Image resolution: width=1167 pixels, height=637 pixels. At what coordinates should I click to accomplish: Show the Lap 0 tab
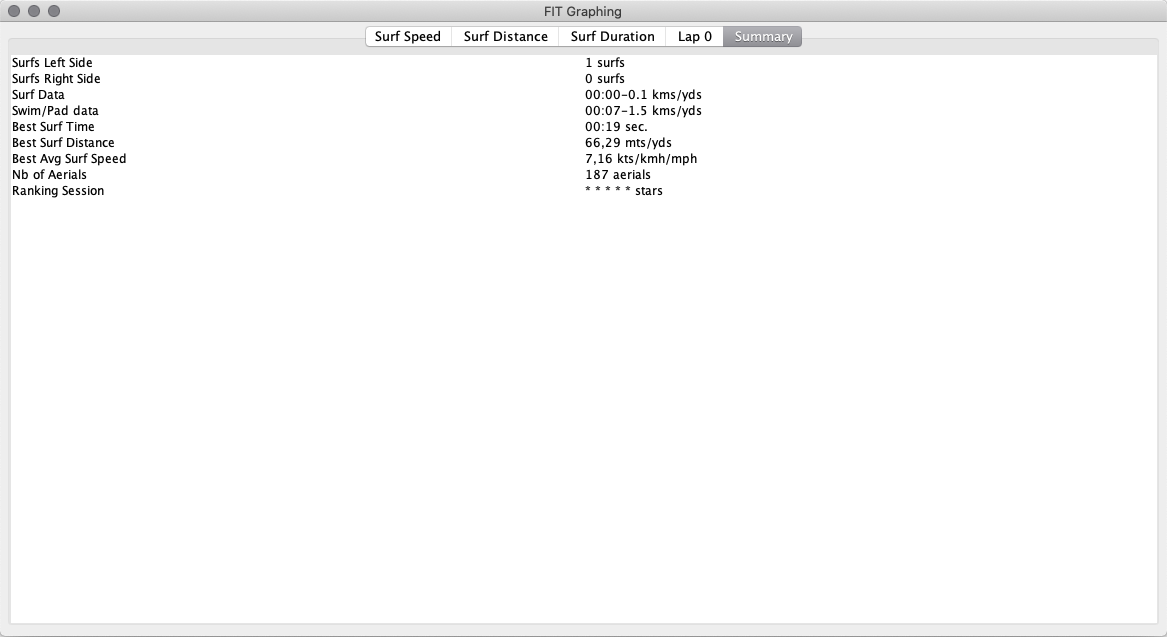tap(694, 36)
